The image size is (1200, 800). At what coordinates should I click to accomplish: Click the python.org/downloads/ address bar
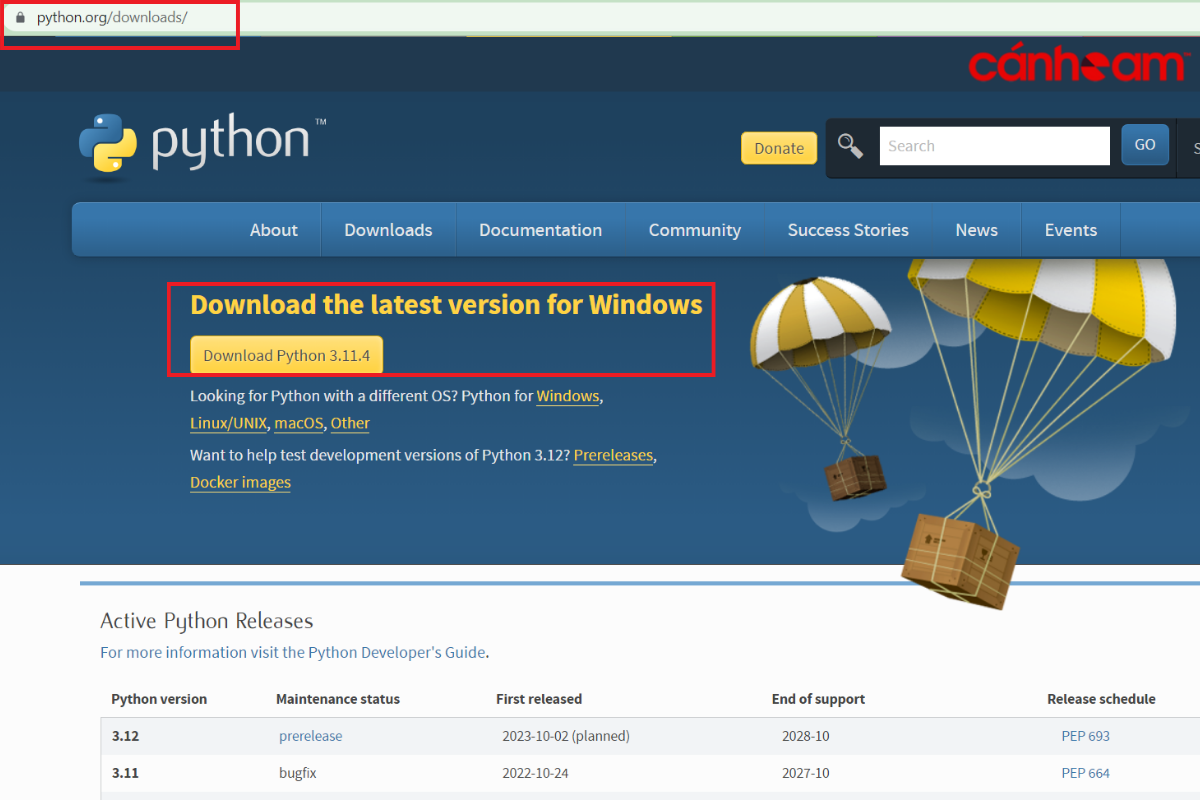[x=112, y=18]
